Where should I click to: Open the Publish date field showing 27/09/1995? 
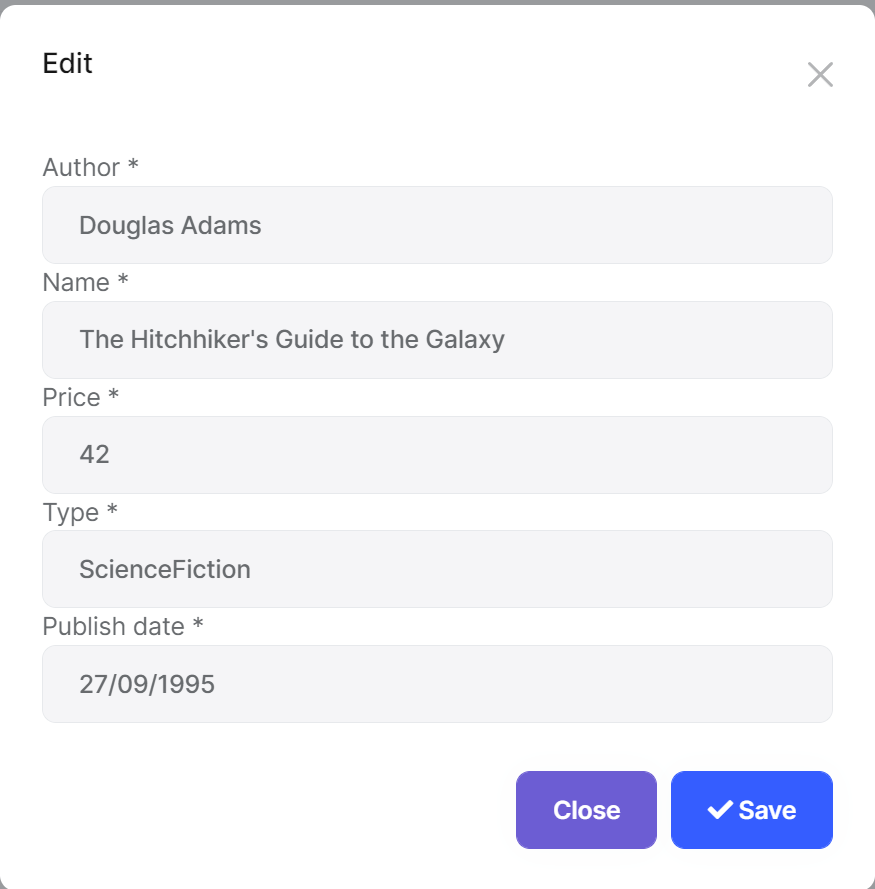pyautogui.click(x=437, y=684)
